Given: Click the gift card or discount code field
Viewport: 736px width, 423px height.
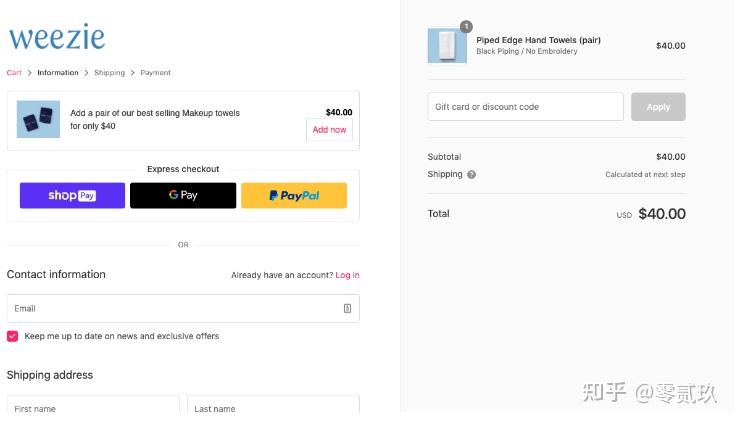Looking at the screenshot, I should [525, 107].
